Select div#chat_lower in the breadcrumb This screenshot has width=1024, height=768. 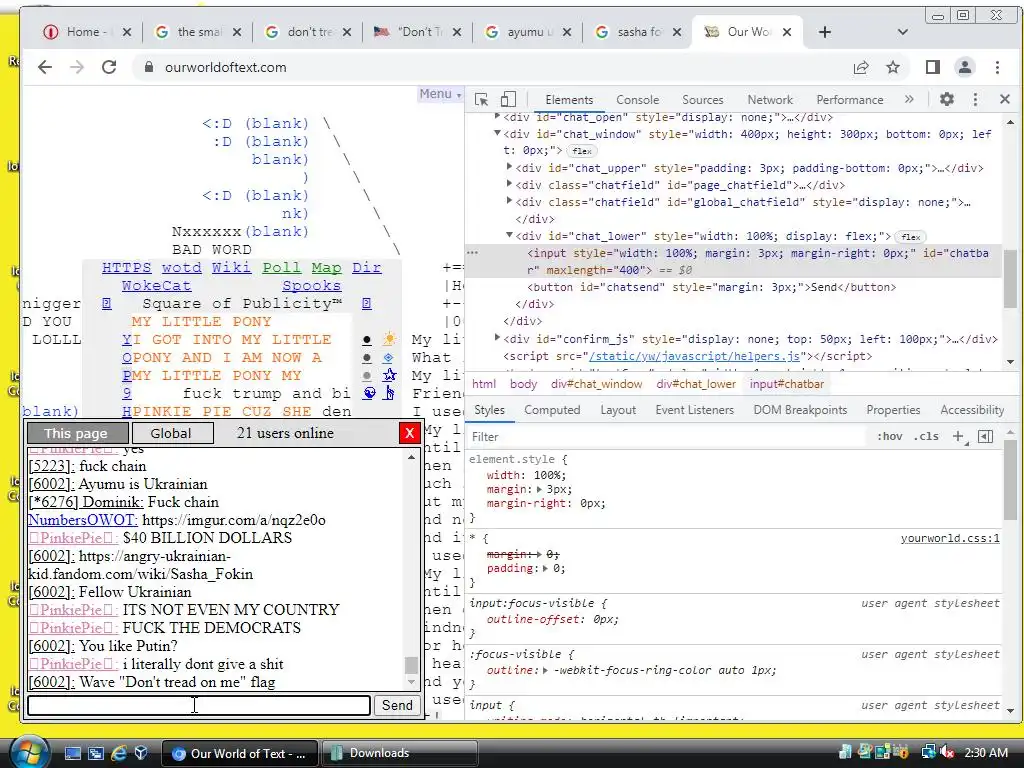pyautogui.click(x=696, y=384)
